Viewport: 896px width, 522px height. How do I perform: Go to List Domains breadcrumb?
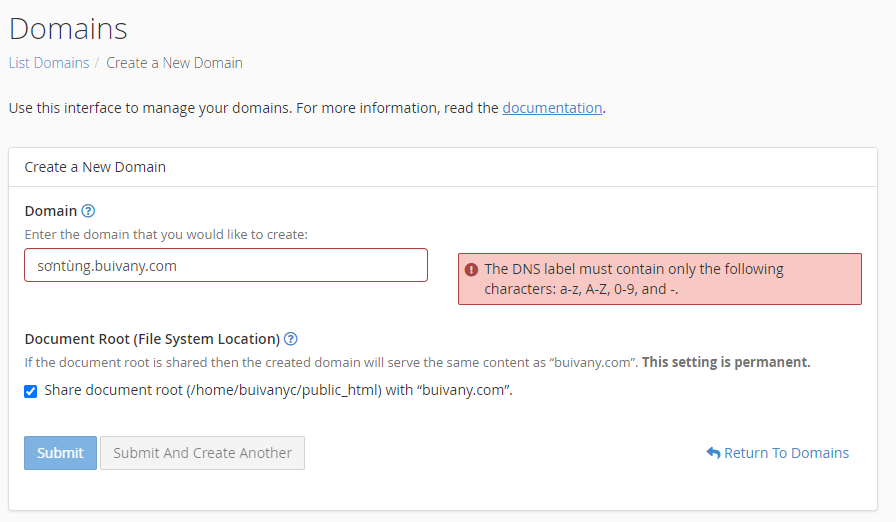(49, 63)
